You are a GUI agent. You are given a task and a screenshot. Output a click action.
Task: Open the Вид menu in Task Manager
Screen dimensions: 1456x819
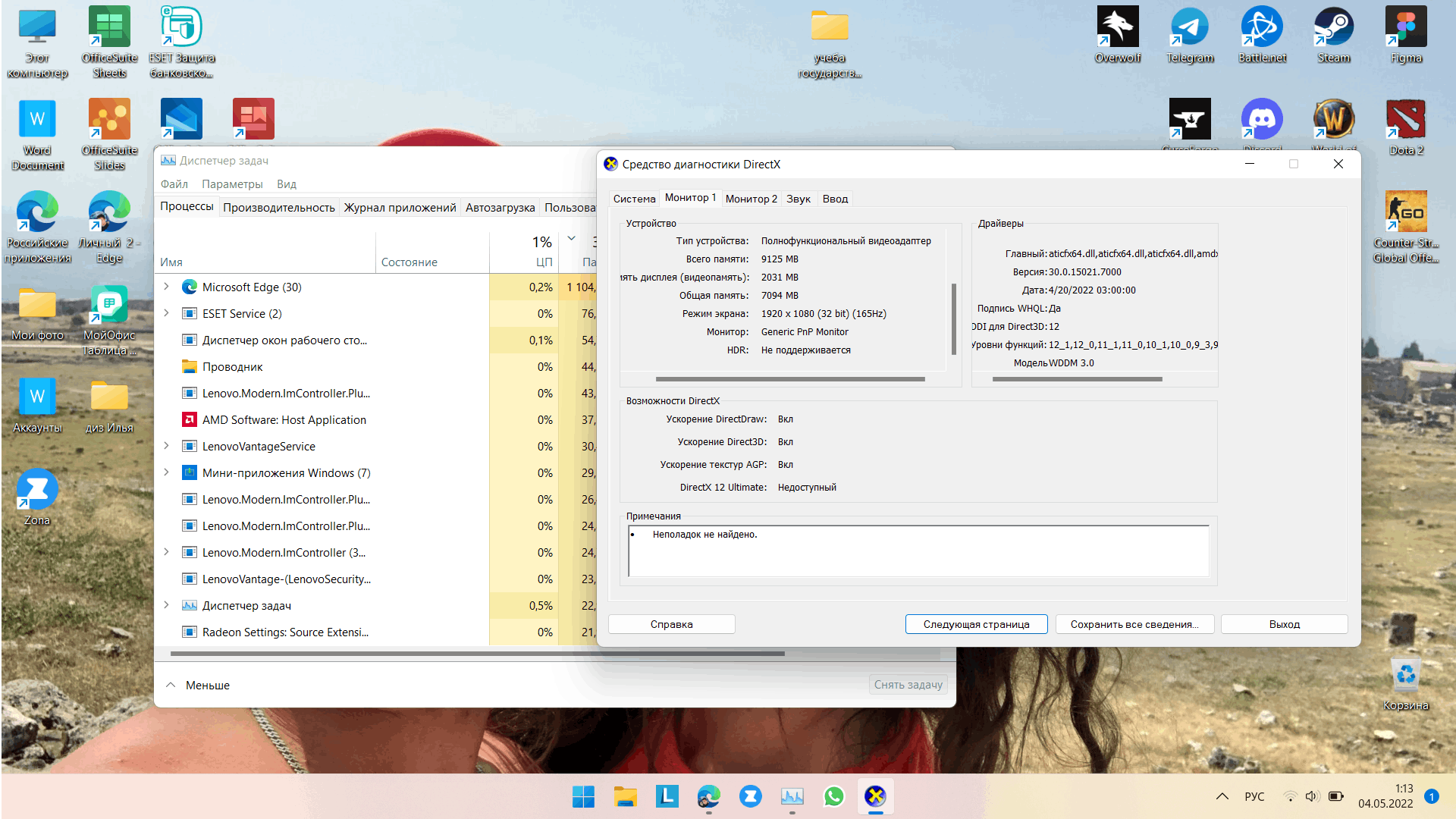coord(287,184)
